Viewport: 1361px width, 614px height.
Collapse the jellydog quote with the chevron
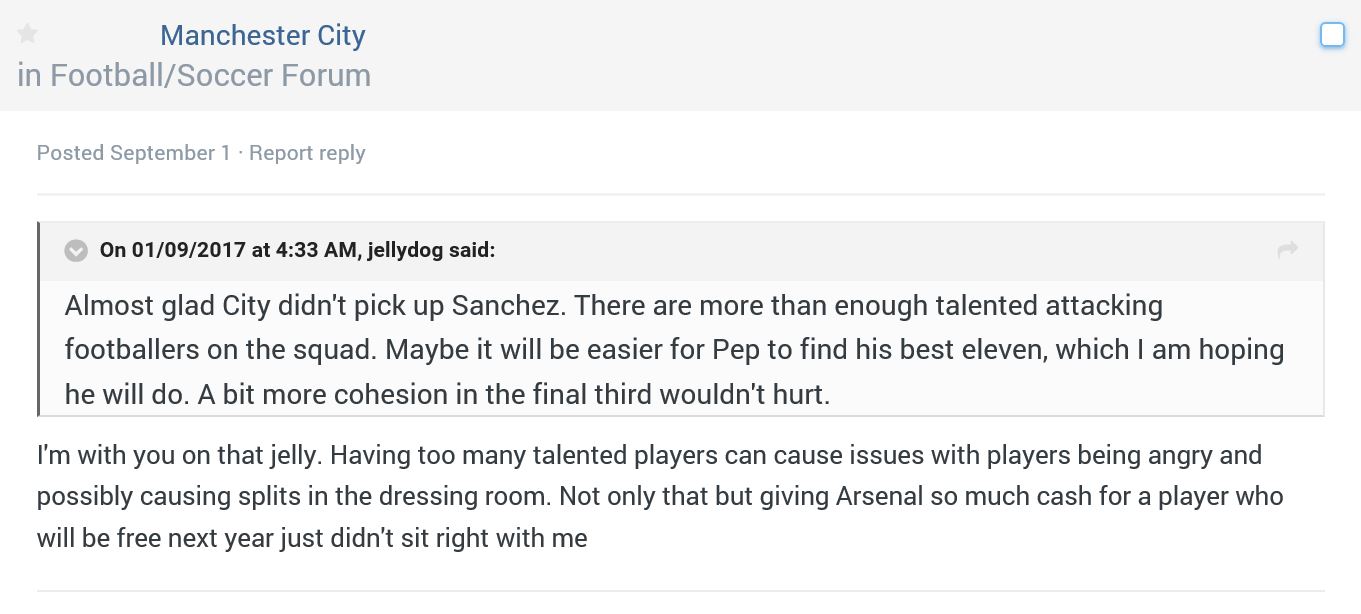point(76,250)
